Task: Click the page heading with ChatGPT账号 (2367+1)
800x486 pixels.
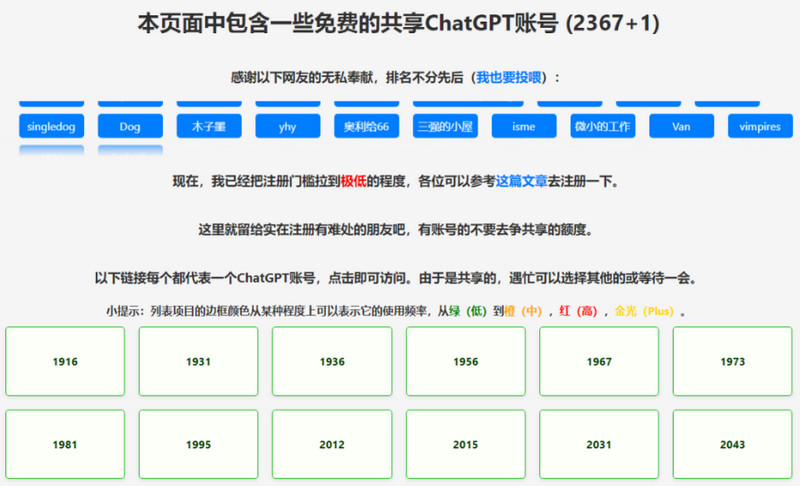Action: click(398, 23)
